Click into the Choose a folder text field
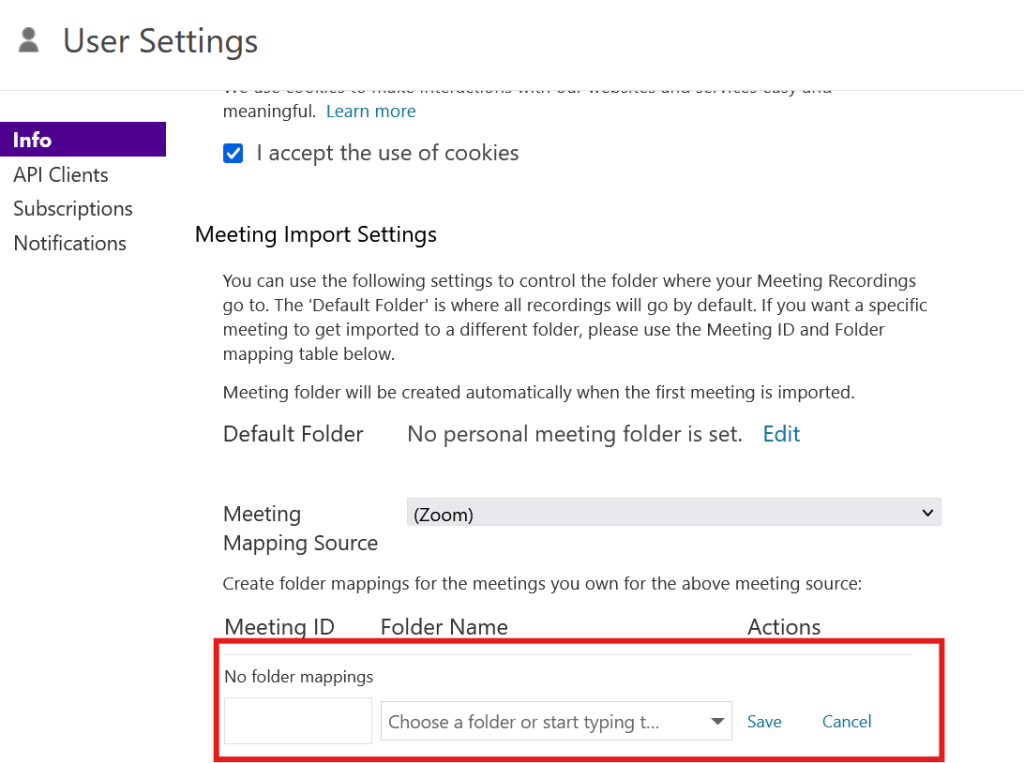Viewport: 1024px width, 763px height. point(540,722)
